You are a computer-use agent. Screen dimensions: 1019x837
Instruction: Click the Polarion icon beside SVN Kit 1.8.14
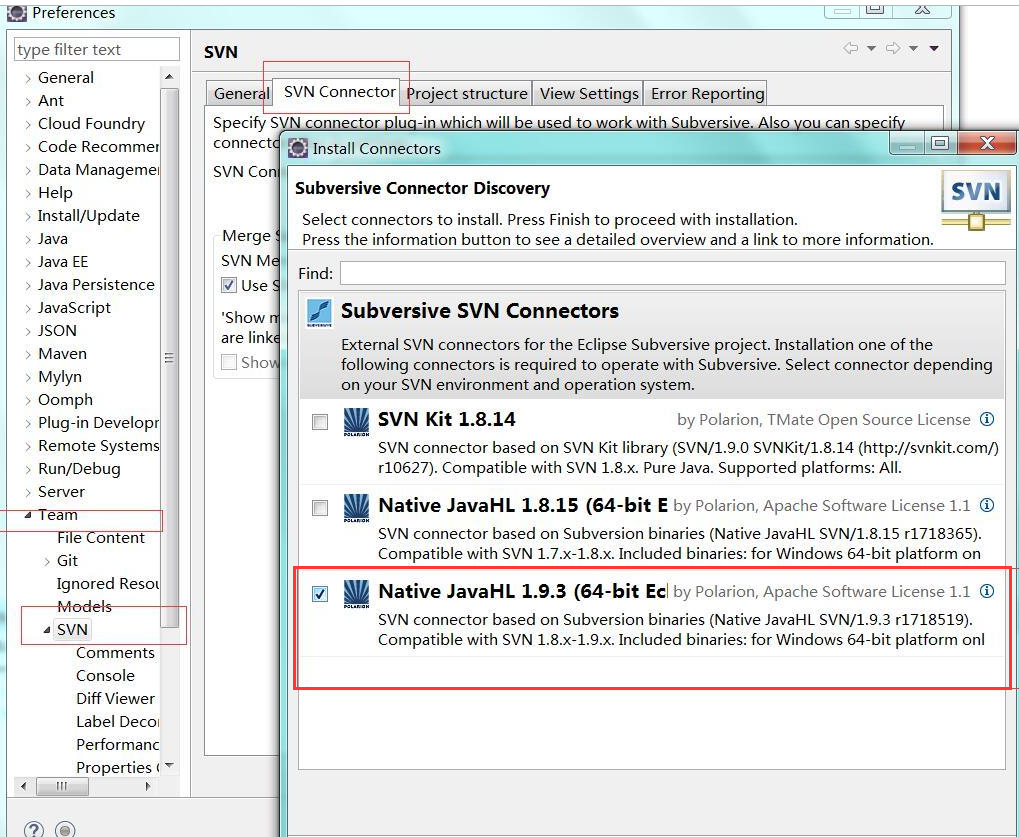355,422
